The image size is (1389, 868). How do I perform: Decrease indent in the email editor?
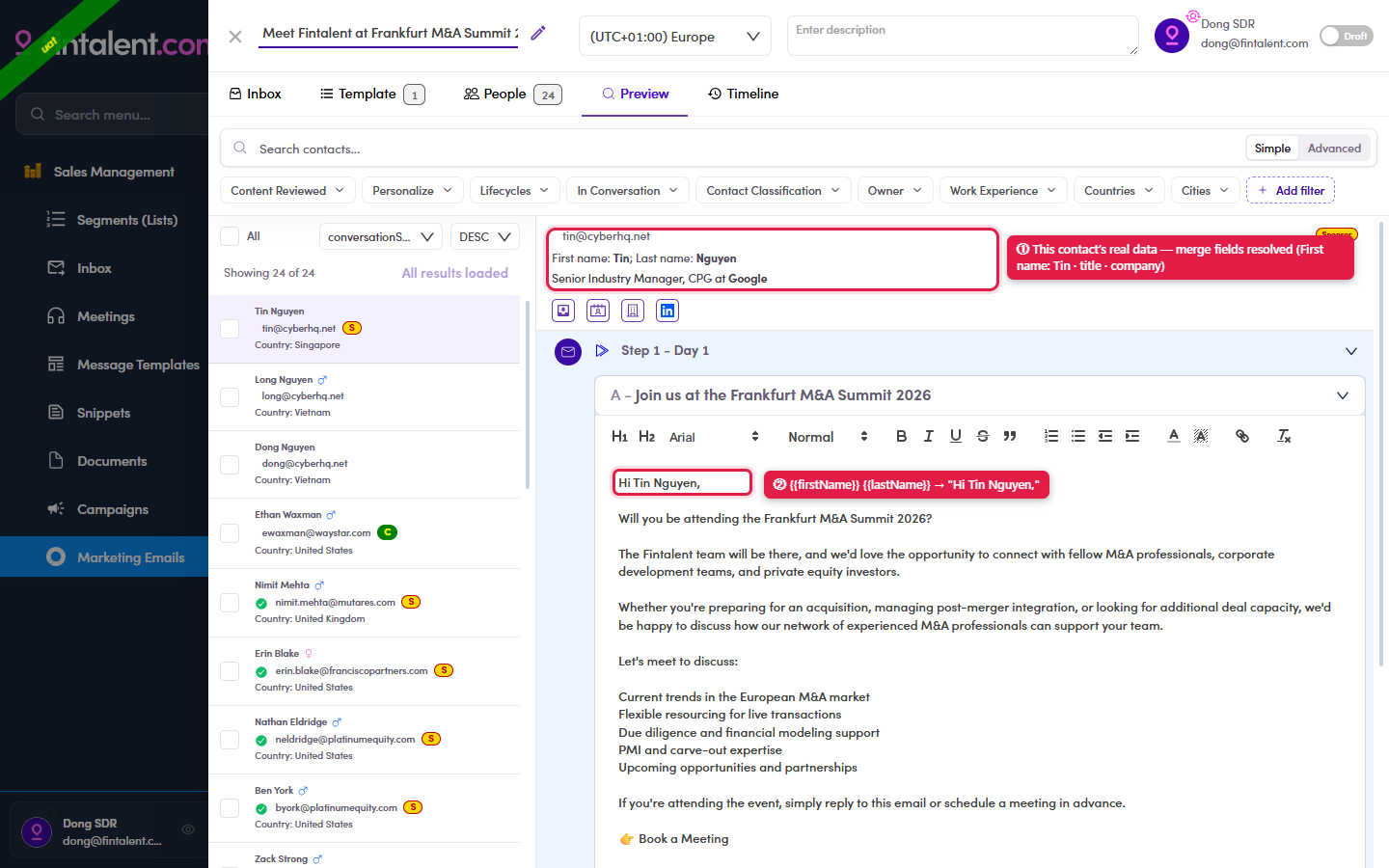(1104, 436)
